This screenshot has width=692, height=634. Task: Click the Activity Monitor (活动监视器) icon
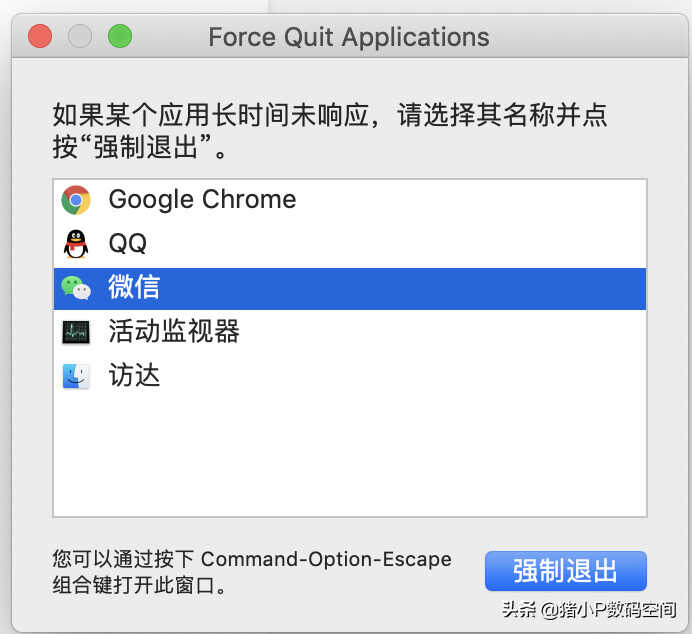tap(76, 332)
